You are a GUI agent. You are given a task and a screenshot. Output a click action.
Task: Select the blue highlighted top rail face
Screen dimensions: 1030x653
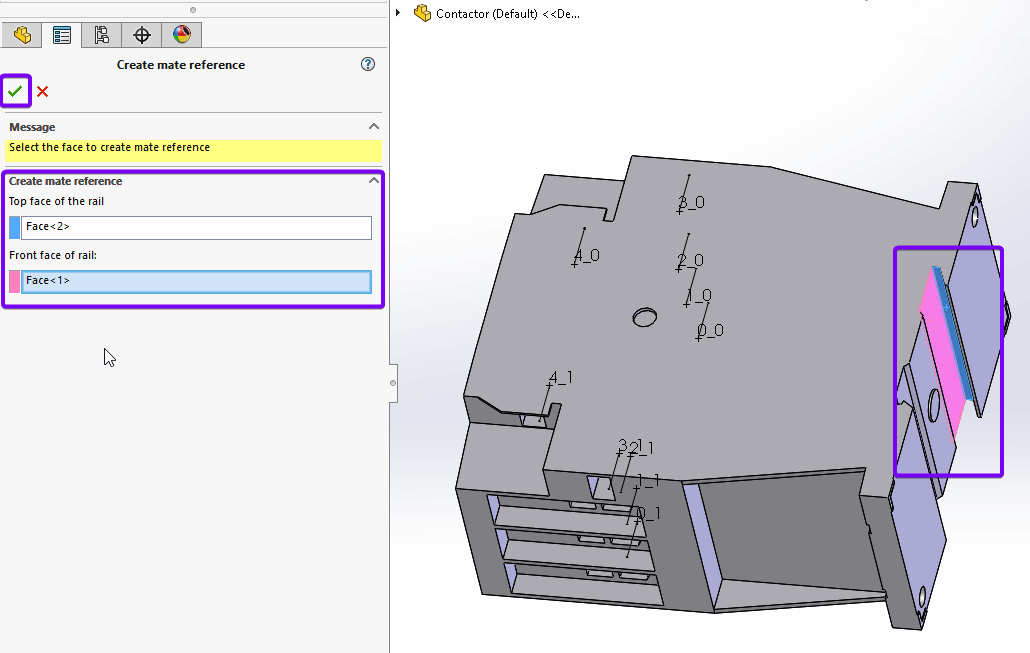click(x=953, y=336)
